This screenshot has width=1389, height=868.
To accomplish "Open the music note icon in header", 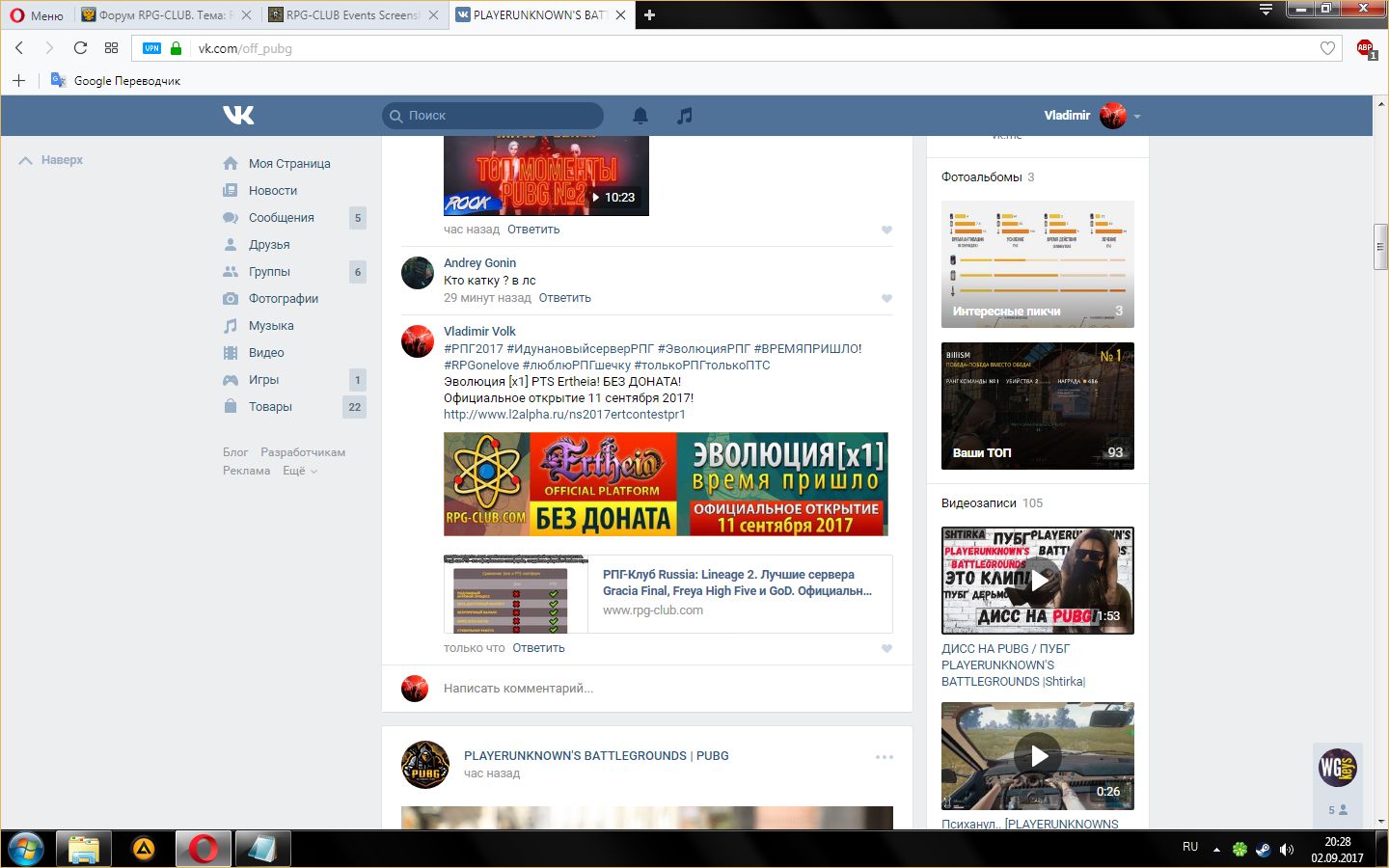I will (x=685, y=116).
